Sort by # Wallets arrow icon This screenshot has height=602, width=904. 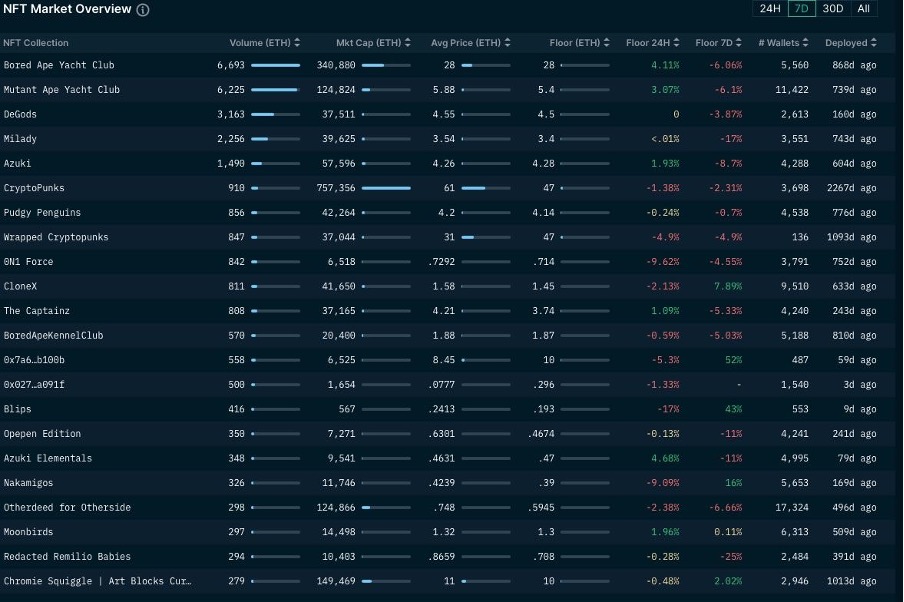(x=805, y=43)
